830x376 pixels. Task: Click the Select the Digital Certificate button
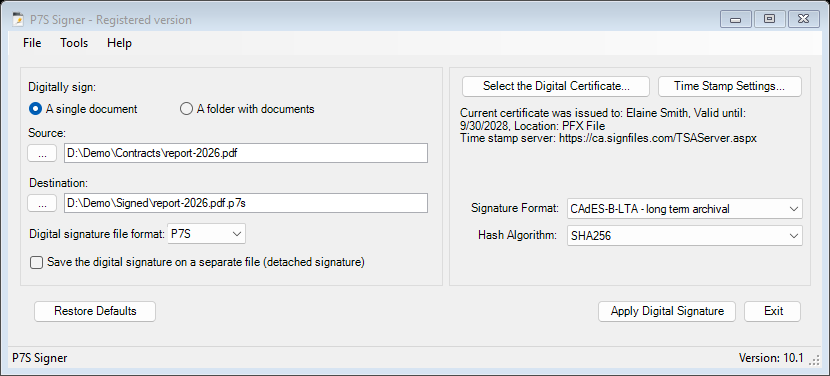556,86
